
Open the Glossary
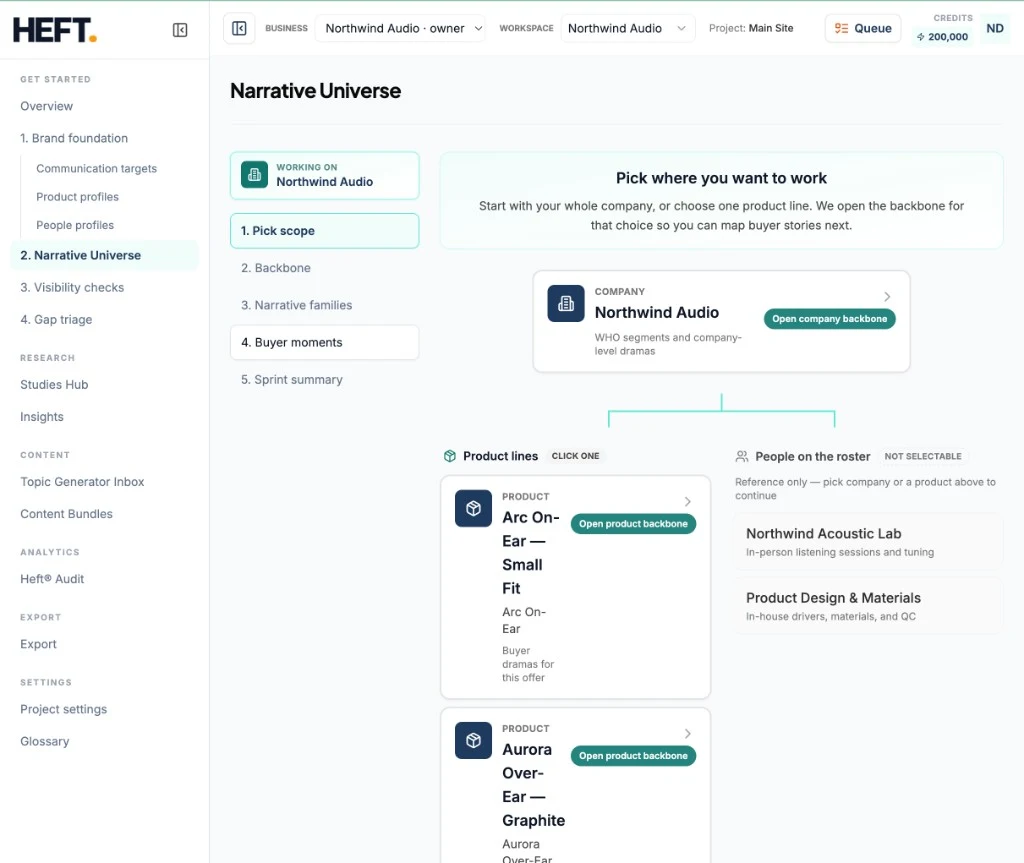(44, 741)
